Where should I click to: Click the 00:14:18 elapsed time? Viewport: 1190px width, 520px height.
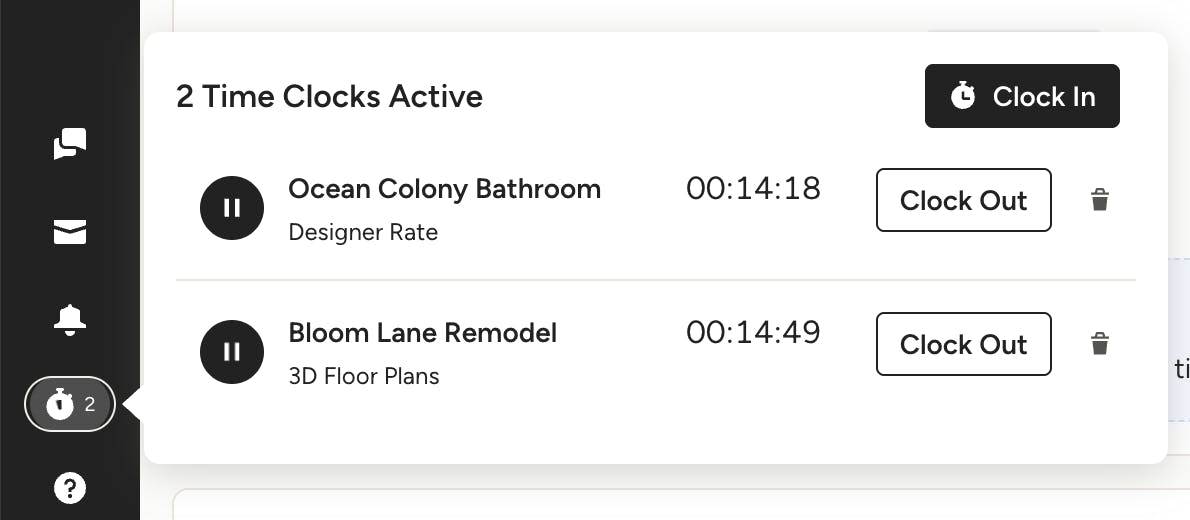[754, 189]
